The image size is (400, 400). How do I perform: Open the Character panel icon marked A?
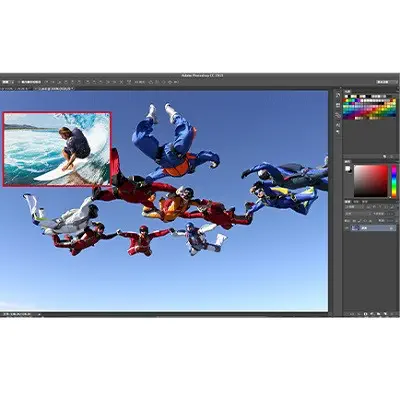pos(338,125)
